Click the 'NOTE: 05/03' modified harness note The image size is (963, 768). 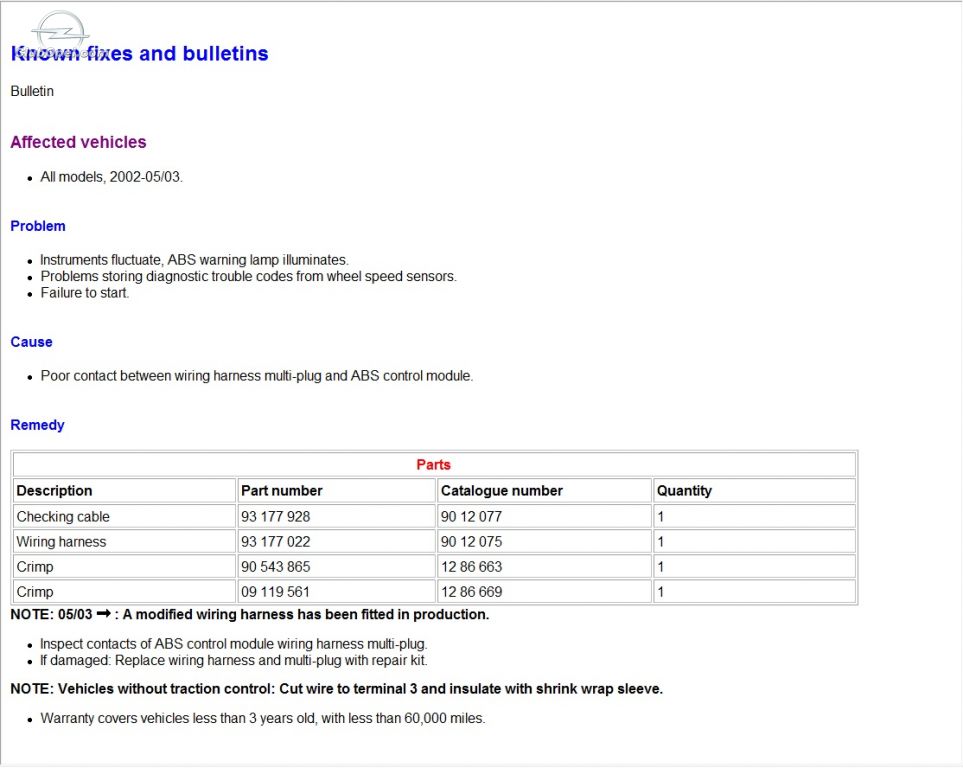click(250, 615)
